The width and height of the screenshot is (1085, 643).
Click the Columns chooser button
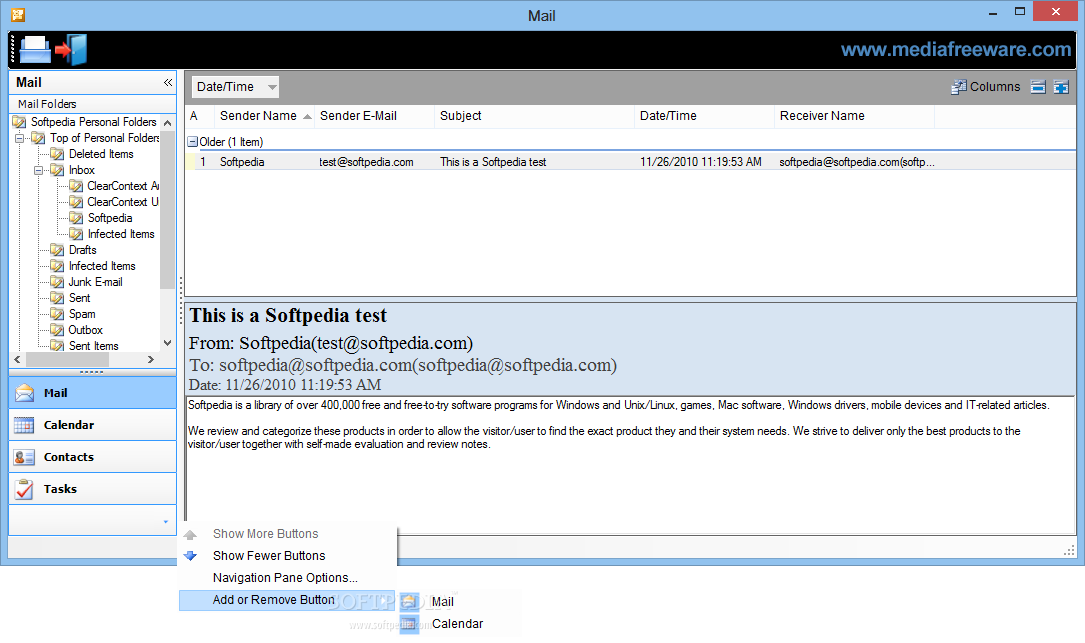click(985, 87)
